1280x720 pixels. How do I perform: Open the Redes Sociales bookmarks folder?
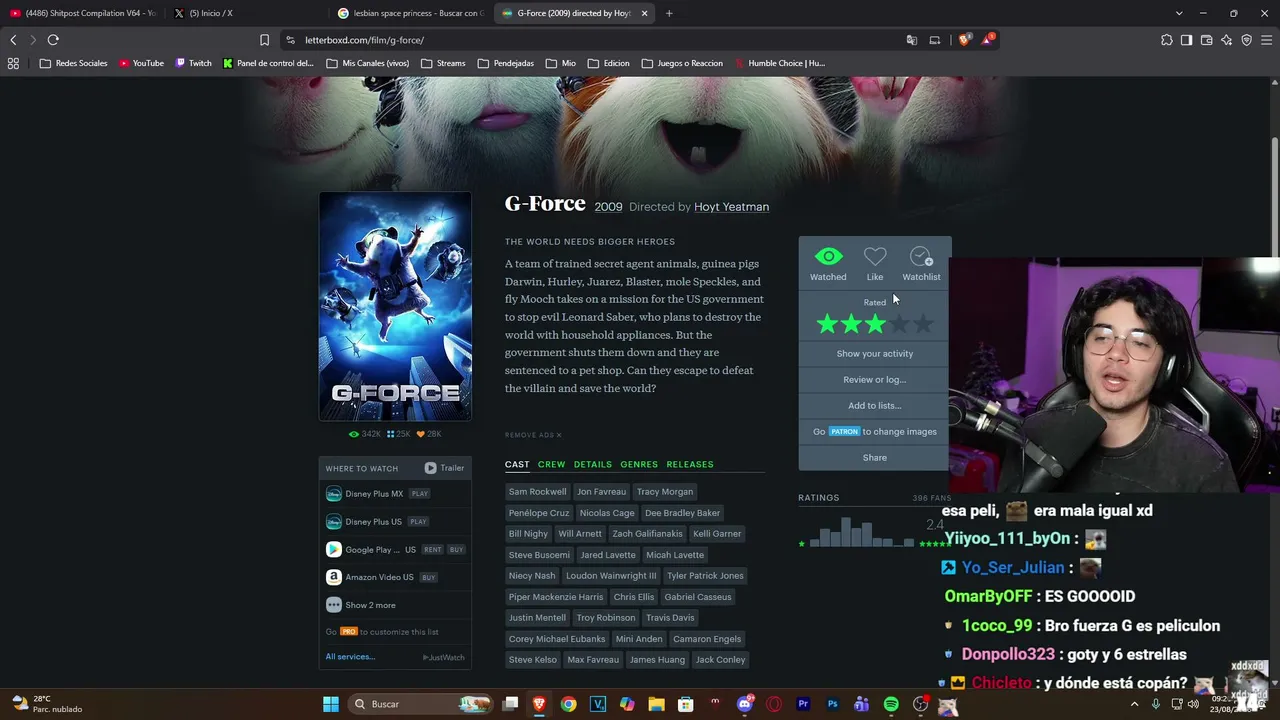[73, 63]
